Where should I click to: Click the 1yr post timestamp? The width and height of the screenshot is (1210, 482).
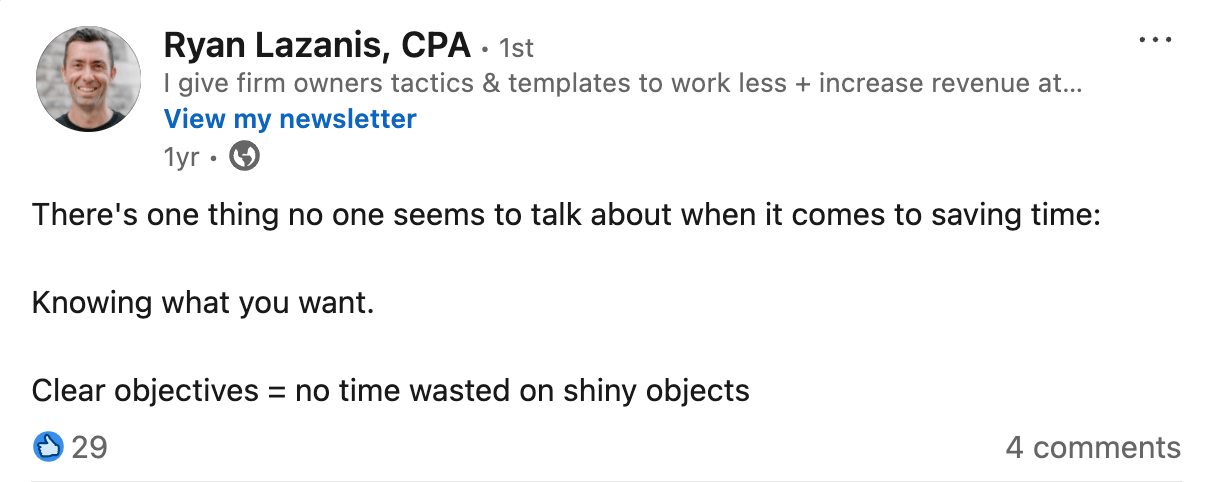tap(181, 157)
